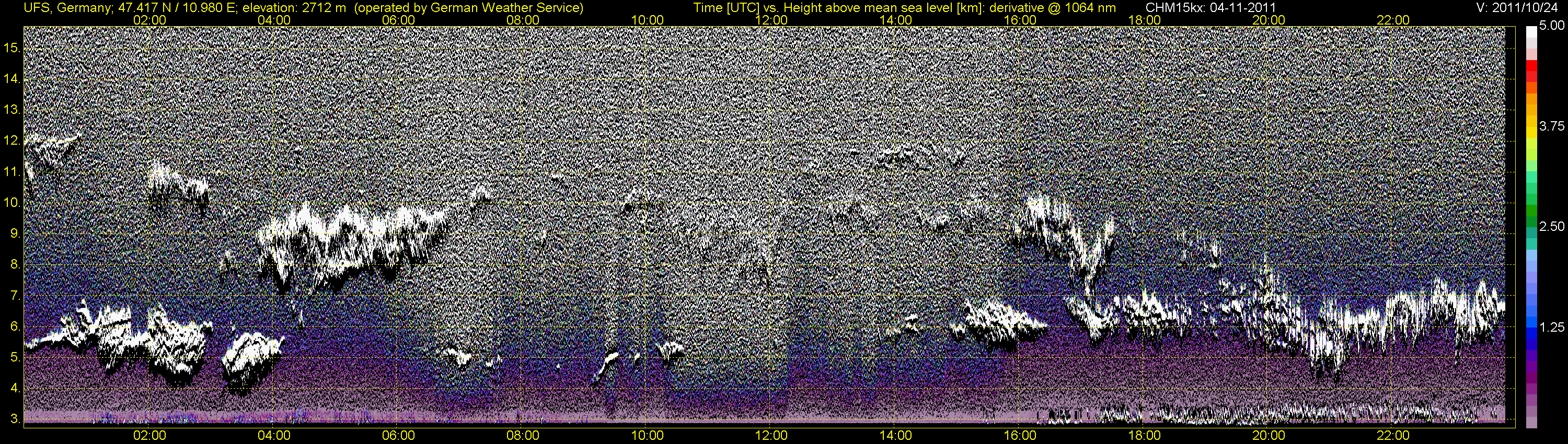1568x444 pixels.
Task: Click the text '(operated by German Weather Service)'
Action: (x=468, y=8)
